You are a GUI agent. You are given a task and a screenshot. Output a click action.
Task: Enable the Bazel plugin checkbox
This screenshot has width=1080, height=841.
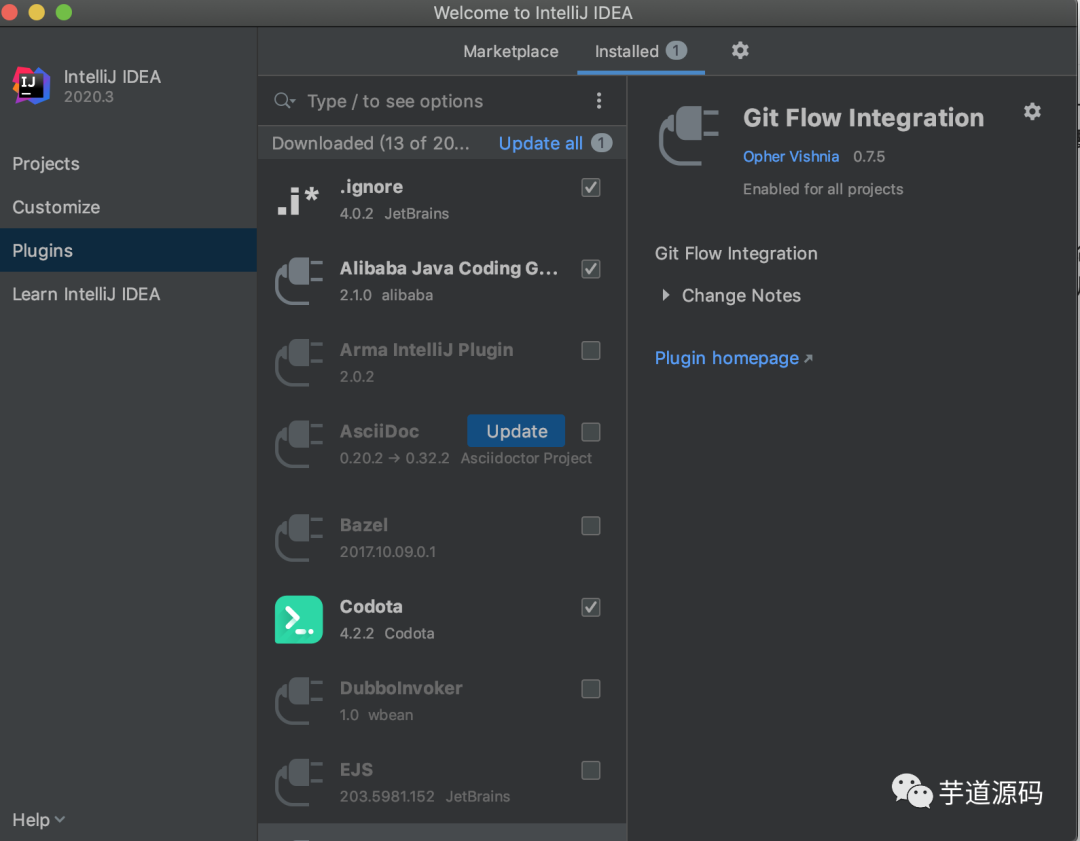(x=590, y=526)
